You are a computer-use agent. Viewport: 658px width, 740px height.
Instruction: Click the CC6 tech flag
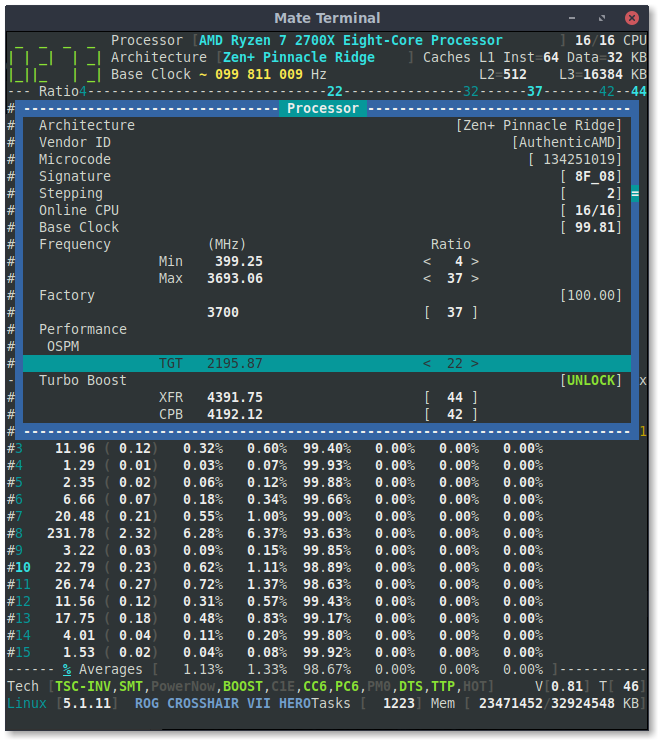[x=315, y=686]
